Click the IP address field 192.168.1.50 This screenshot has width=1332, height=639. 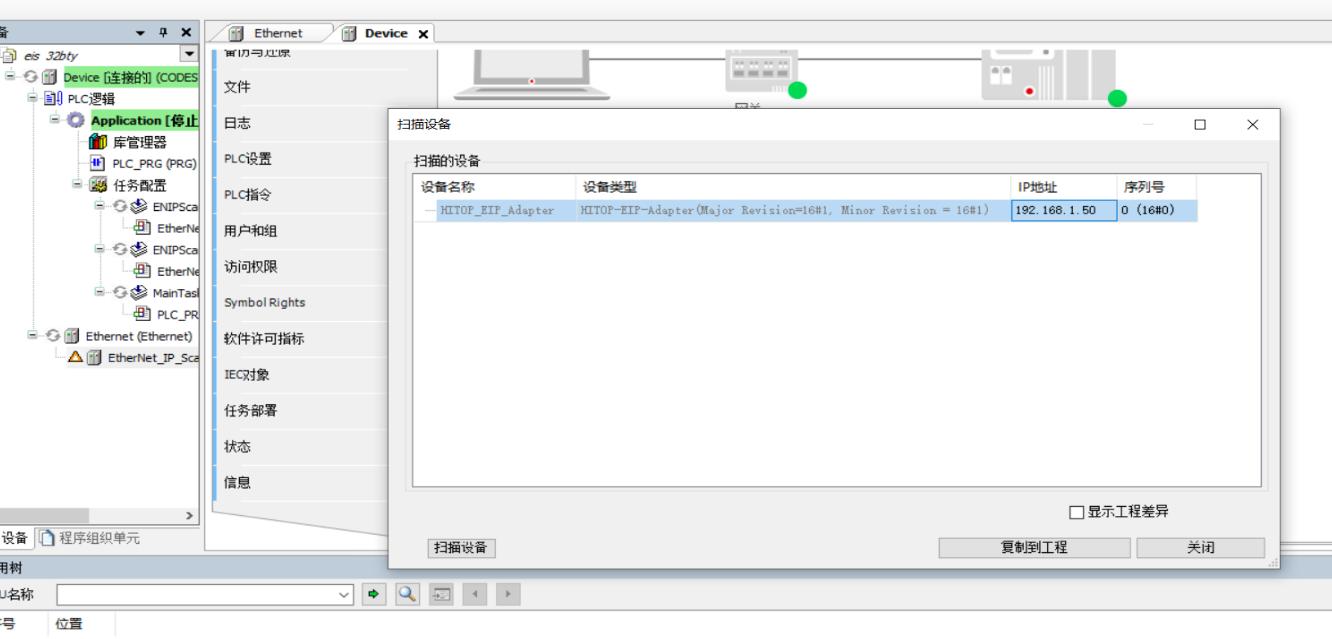coord(1064,210)
